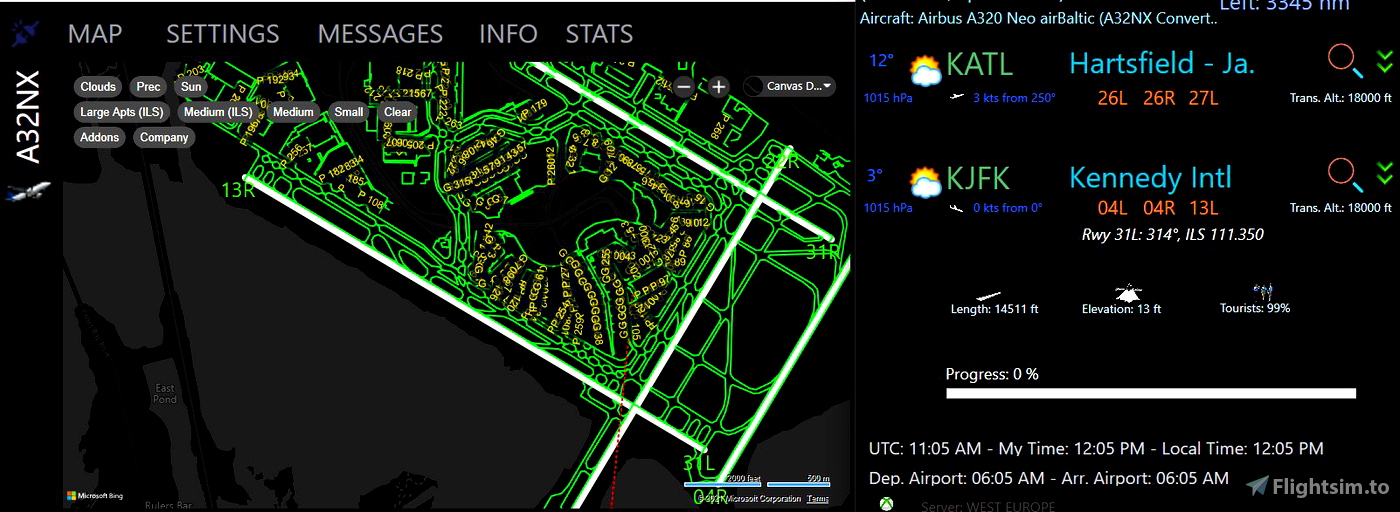This screenshot has height=512, width=1400.
Task: Click KATL temperature 12° reading
Action: [881, 61]
